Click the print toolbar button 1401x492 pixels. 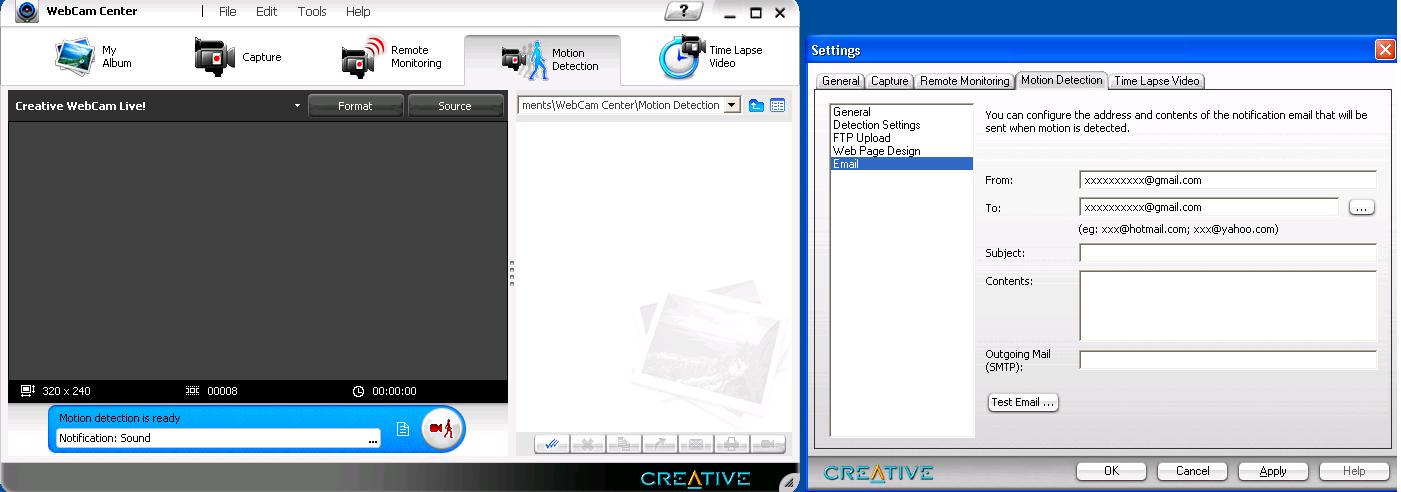coord(732,444)
